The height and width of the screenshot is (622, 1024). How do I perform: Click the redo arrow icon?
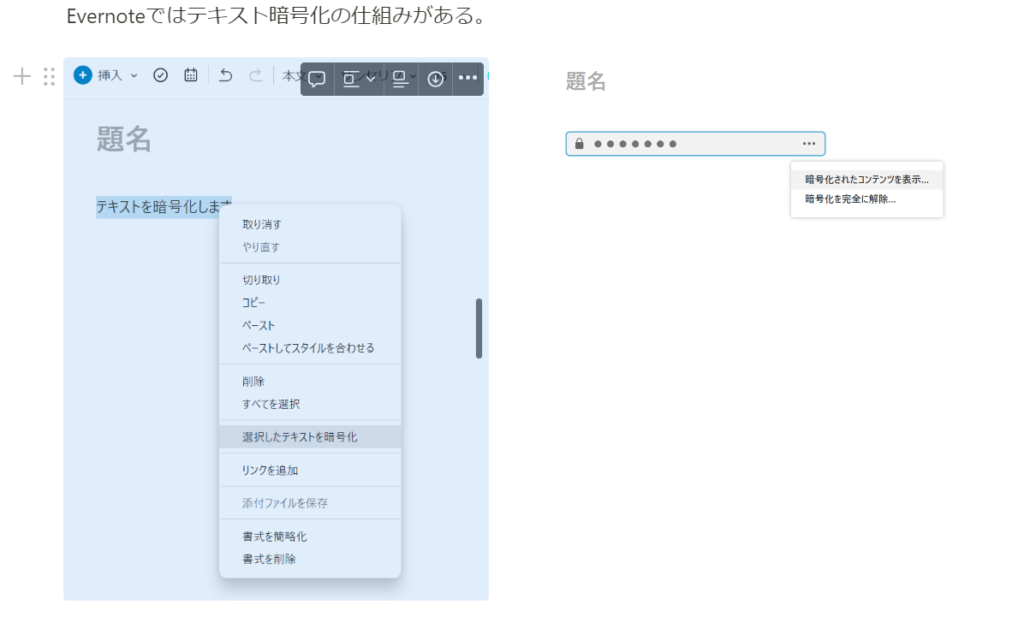click(255, 75)
